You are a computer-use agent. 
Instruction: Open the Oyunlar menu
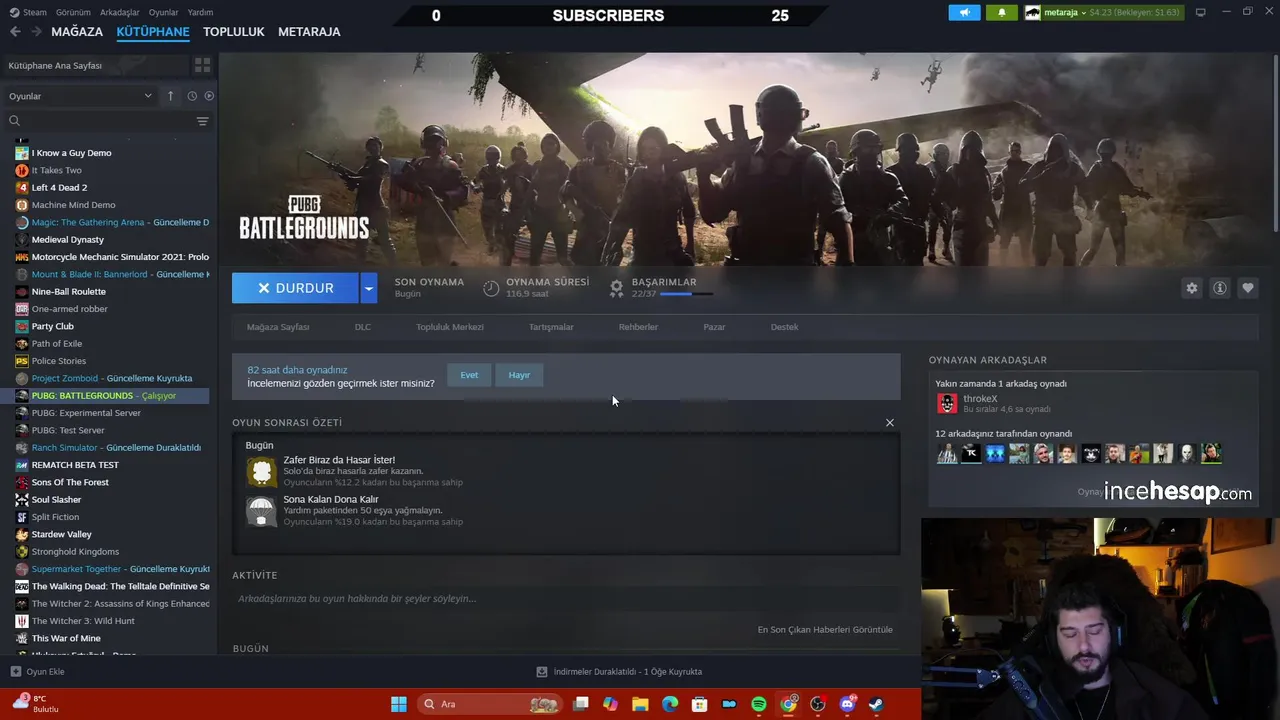click(163, 12)
